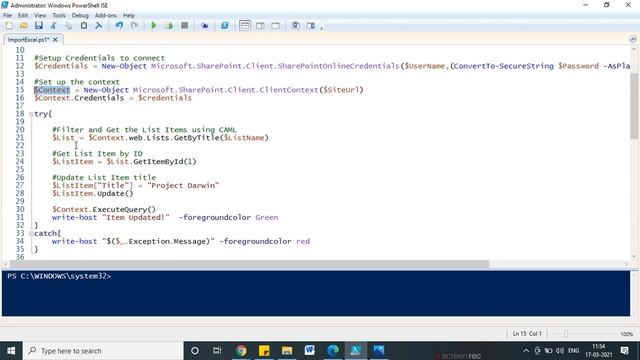Viewport: 640px width, 360px height.
Task: Click the word "Green" on line 31
Action: pyautogui.click(x=267, y=217)
